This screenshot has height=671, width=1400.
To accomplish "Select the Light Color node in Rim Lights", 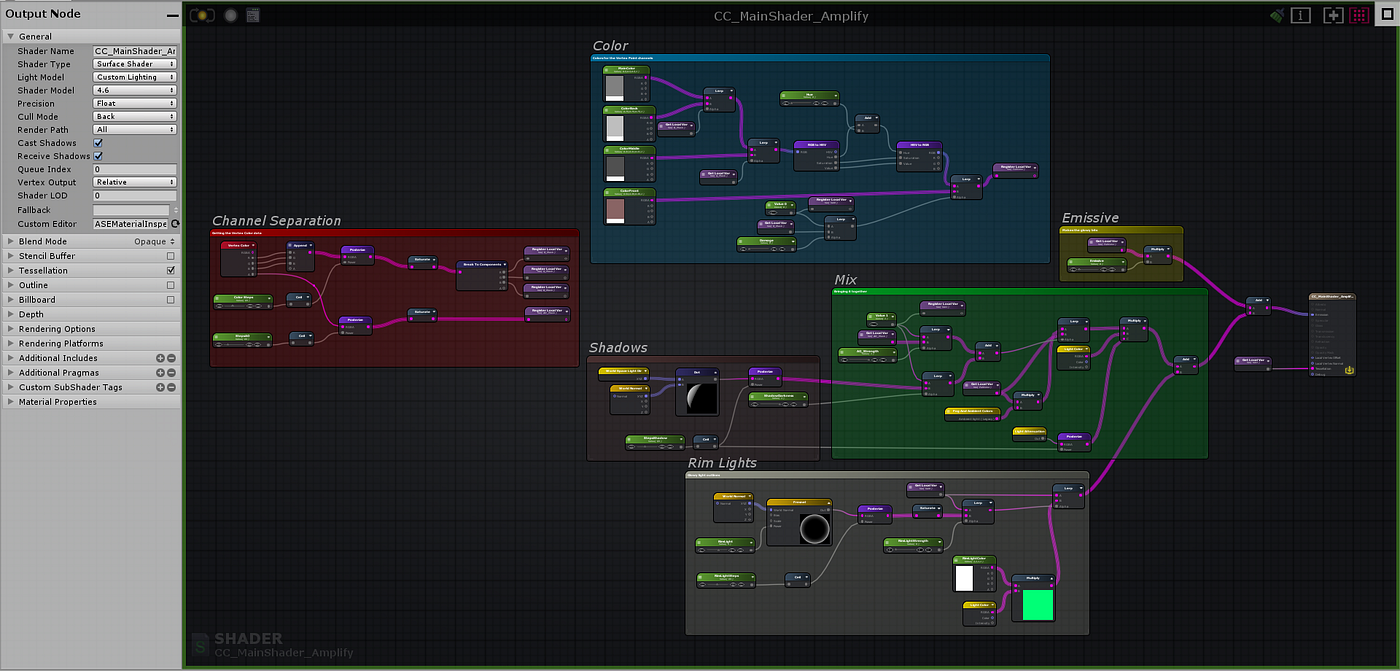I will click(x=979, y=605).
